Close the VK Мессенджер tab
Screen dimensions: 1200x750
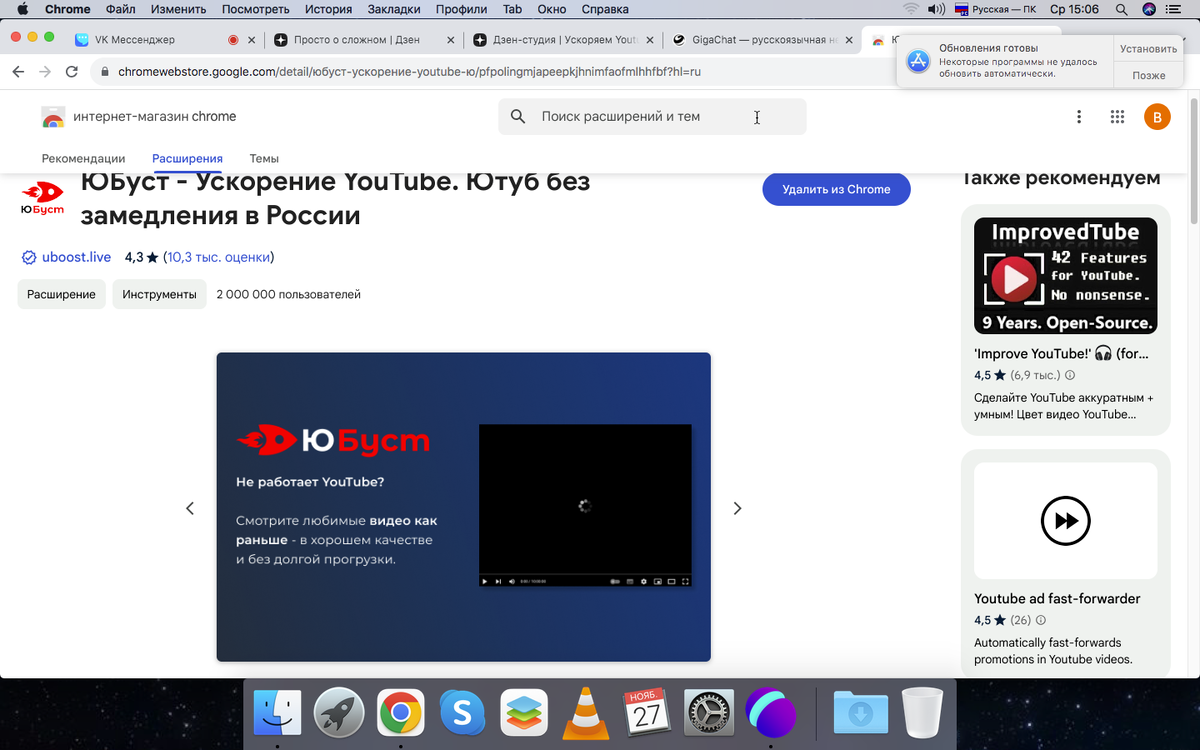251,40
